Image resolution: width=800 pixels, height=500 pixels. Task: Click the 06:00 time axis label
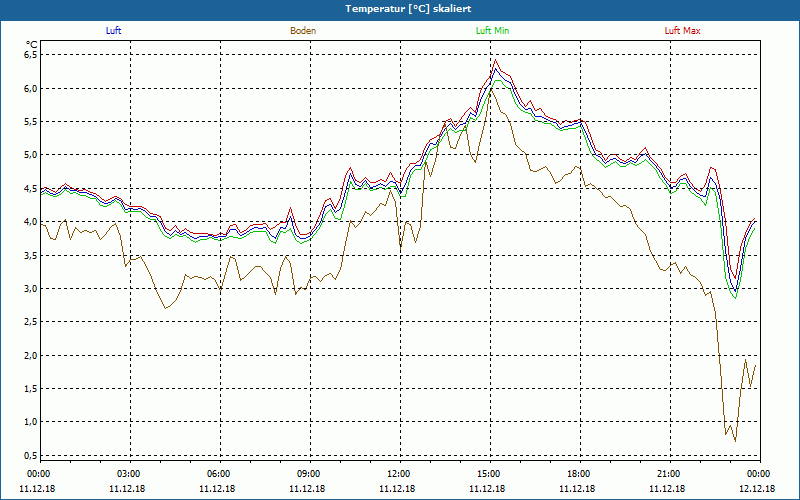click(220, 474)
